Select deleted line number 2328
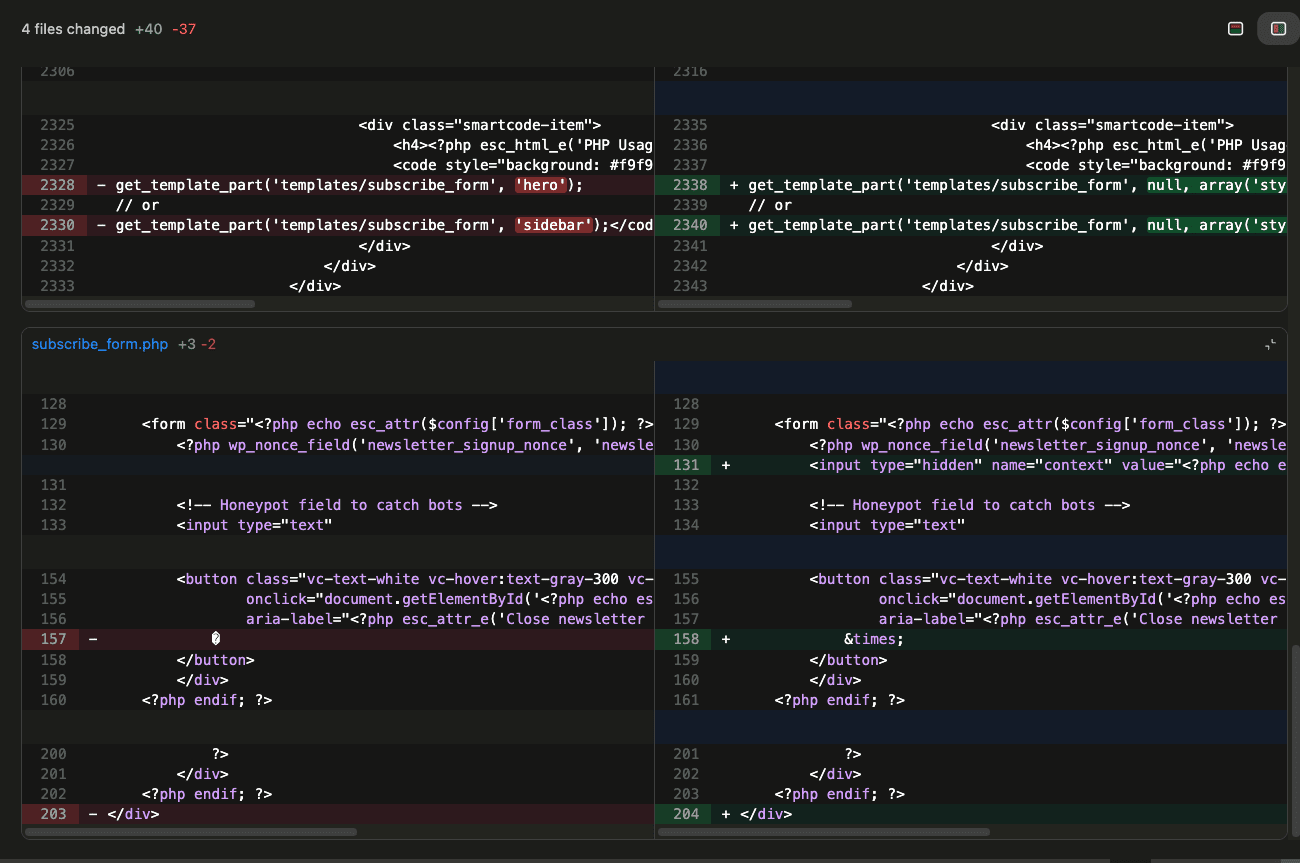This screenshot has width=1300, height=863. point(55,184)
